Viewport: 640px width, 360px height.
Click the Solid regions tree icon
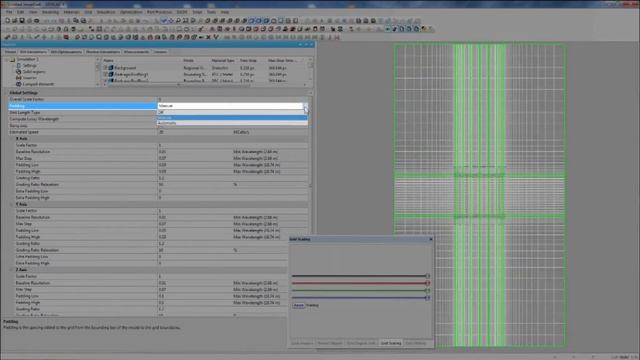[18, 71]
